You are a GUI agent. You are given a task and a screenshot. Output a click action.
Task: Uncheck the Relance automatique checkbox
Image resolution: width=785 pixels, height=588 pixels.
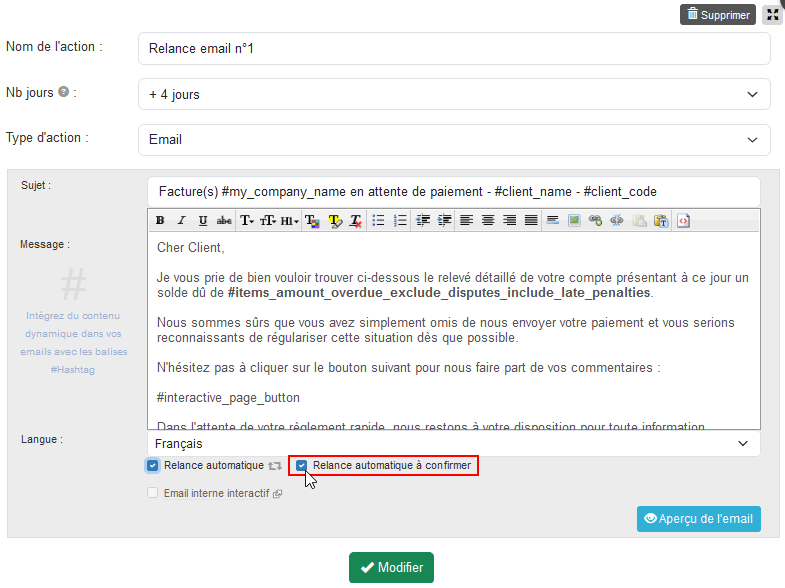click(x=153, y=465)
